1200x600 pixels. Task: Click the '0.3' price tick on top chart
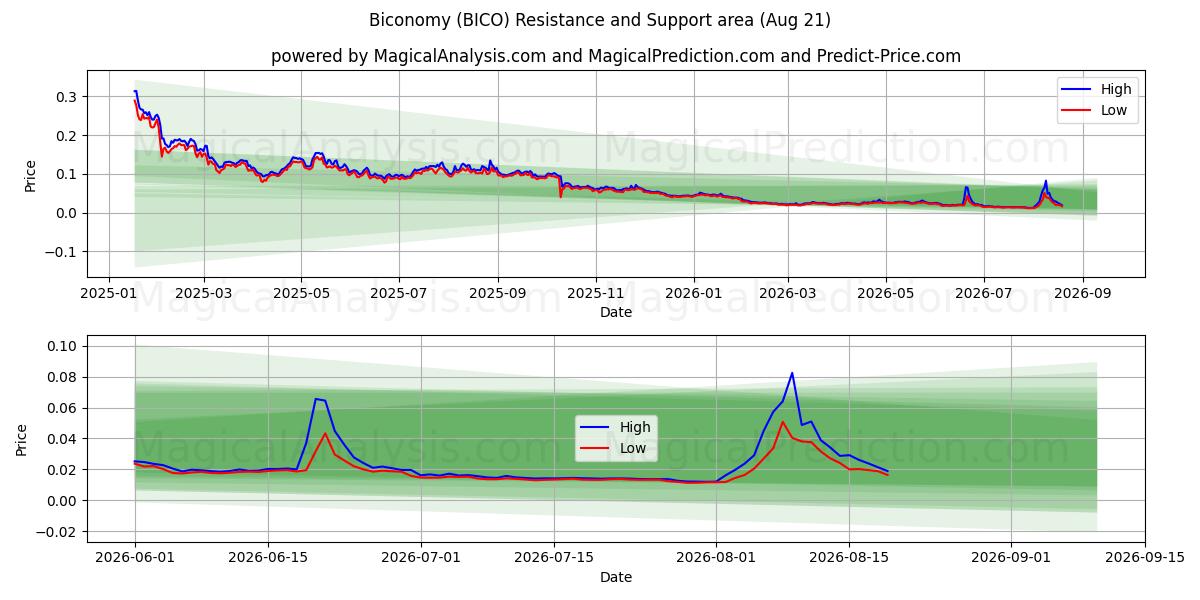pyautogui.click(x=69, y=97)
